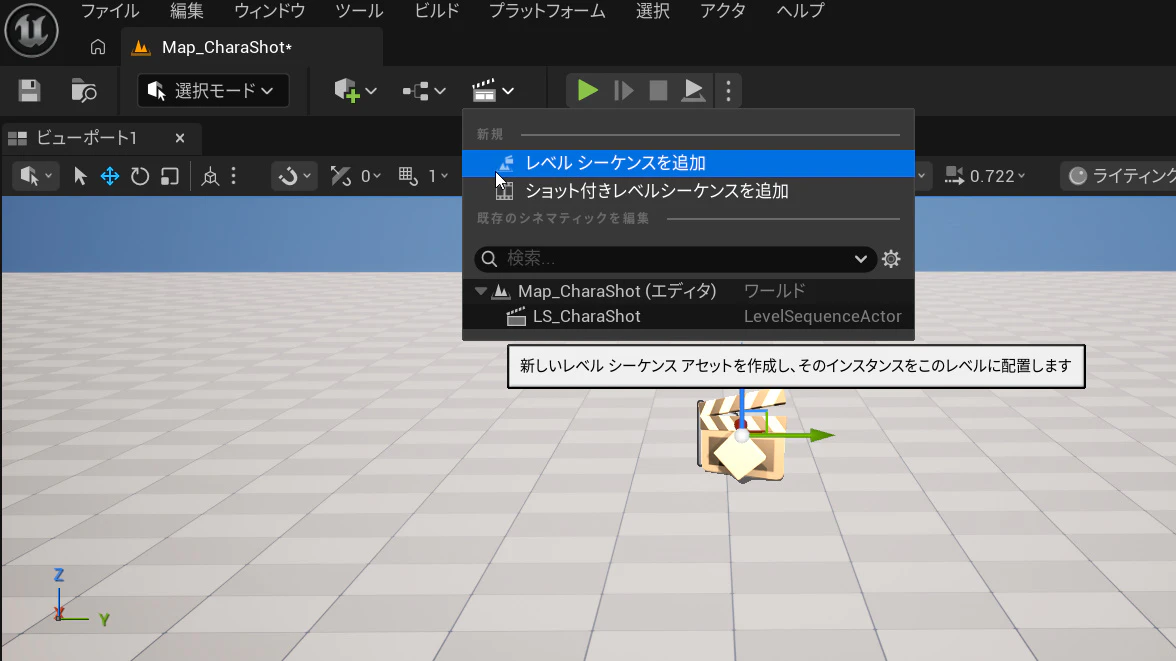Open the search field dropdown arrow
1176x661 pixels.
(860, 259)
